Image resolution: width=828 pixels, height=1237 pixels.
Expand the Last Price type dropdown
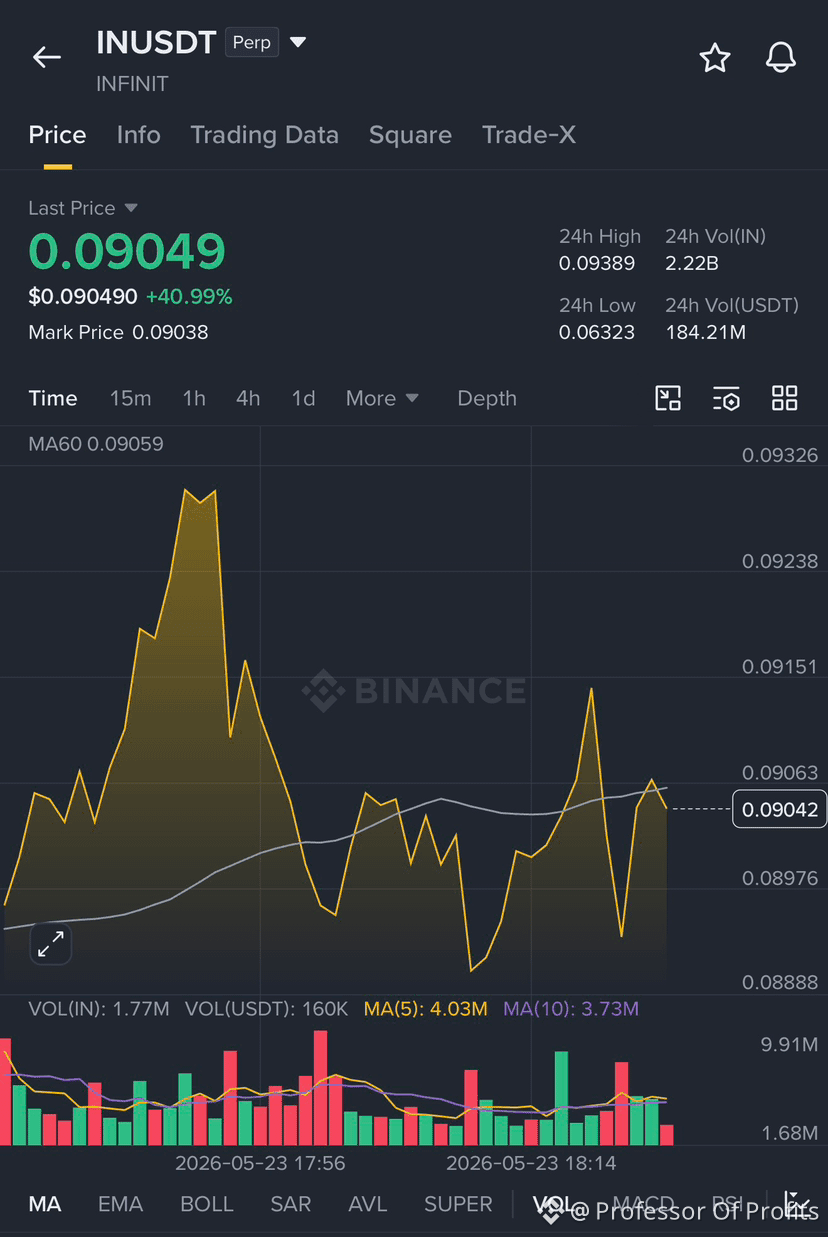point(131,208)
